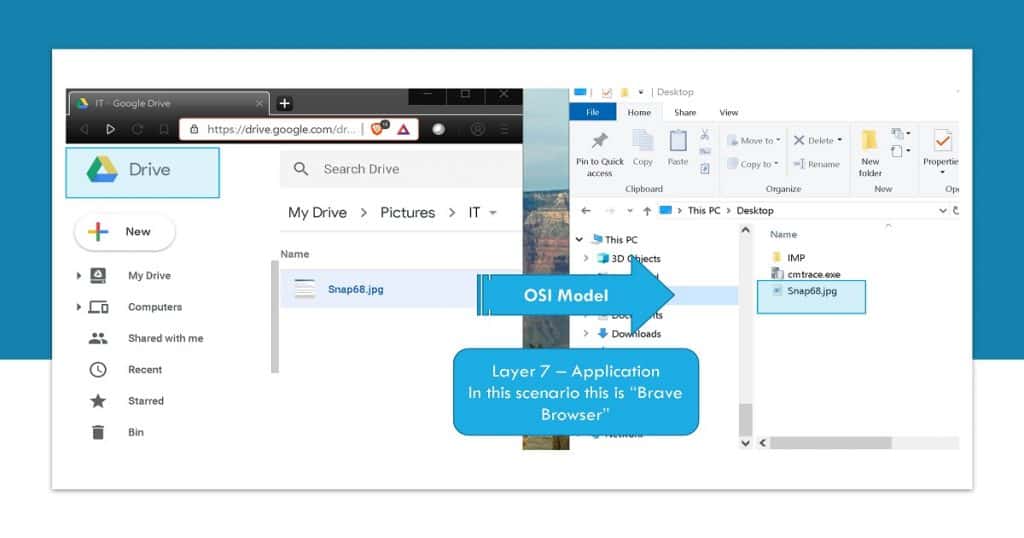Click the browser back navigation arrow
Image resolution: width=1024 pixels, height=538 pixels.
pyautogui.click(x=84, y=129)
